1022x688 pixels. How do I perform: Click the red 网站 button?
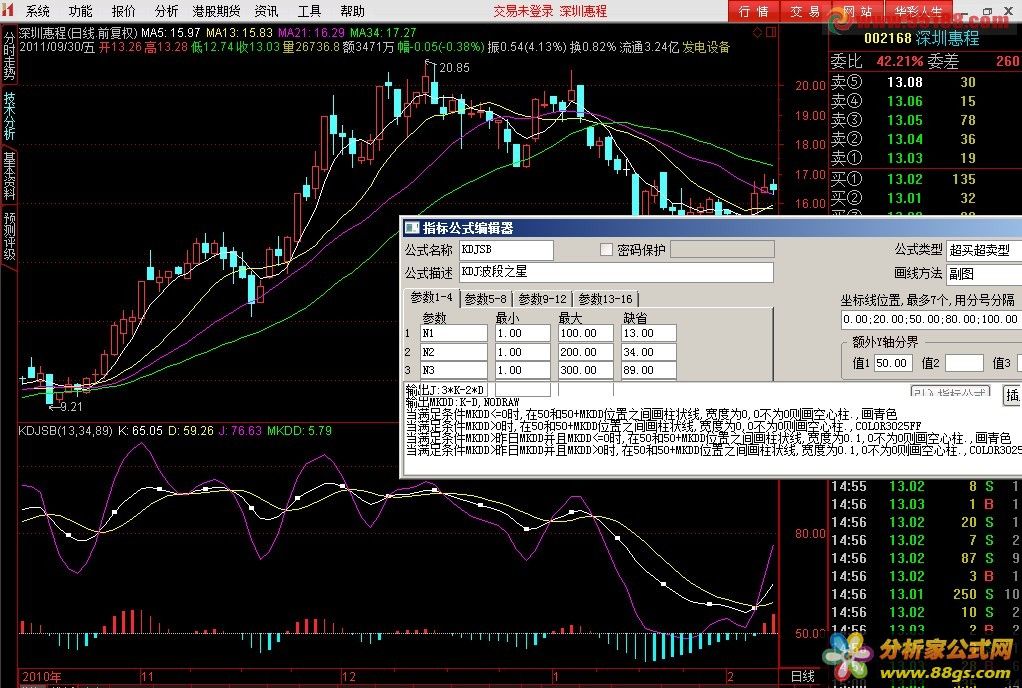tap(856, 11)
